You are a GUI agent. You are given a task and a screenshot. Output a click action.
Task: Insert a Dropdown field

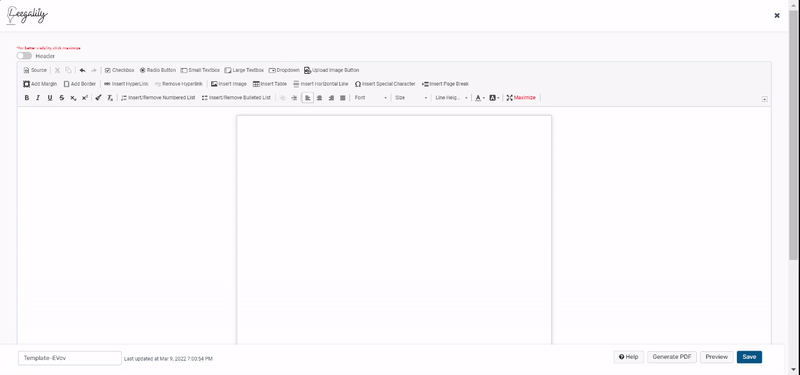click(x=284, y=70)
